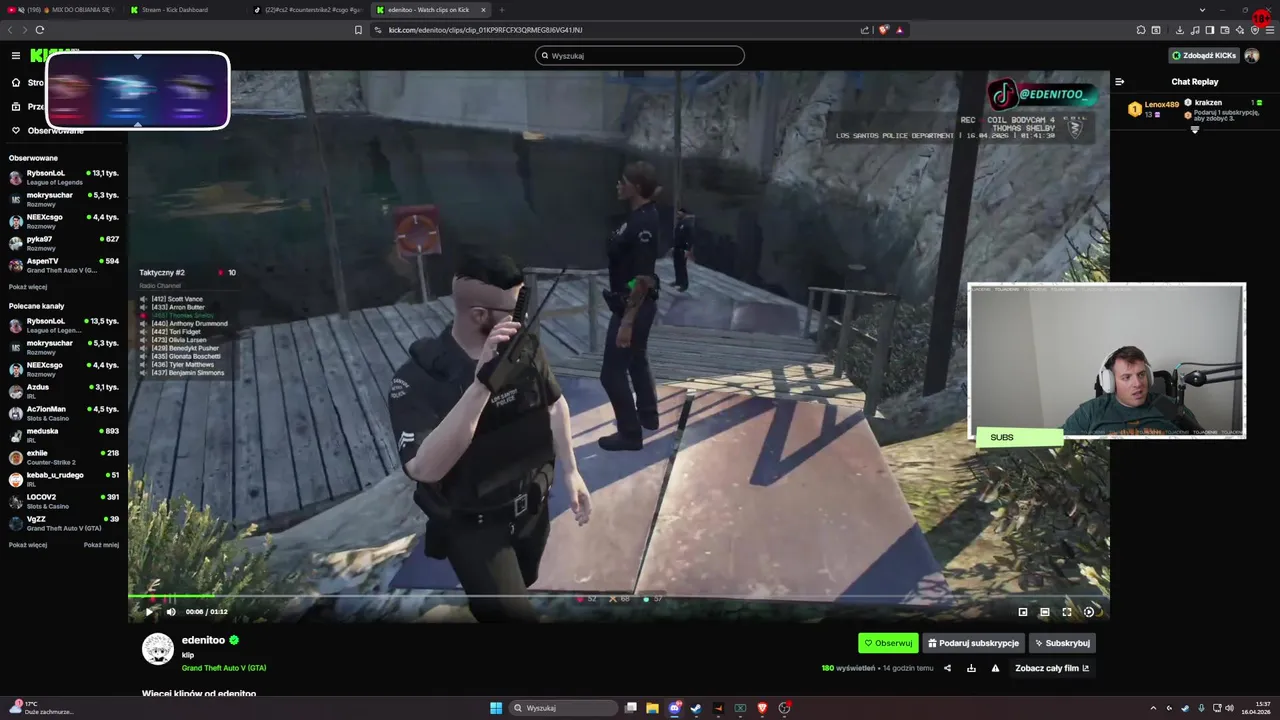Open the user profile avatar menu
Image resolution: width=1280 pixels, height=720 pixels.
tap(1252, 56)
